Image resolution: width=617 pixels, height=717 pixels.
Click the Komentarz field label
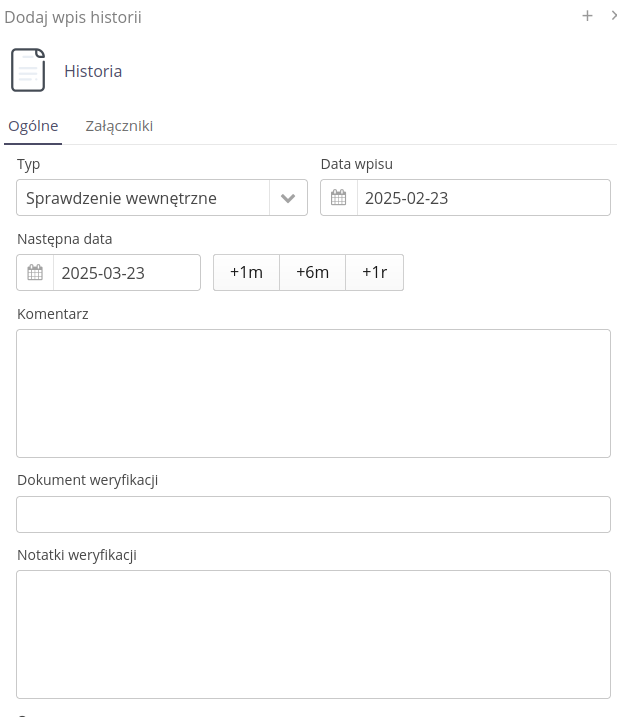pyautogui.click(x=53, y=314)
